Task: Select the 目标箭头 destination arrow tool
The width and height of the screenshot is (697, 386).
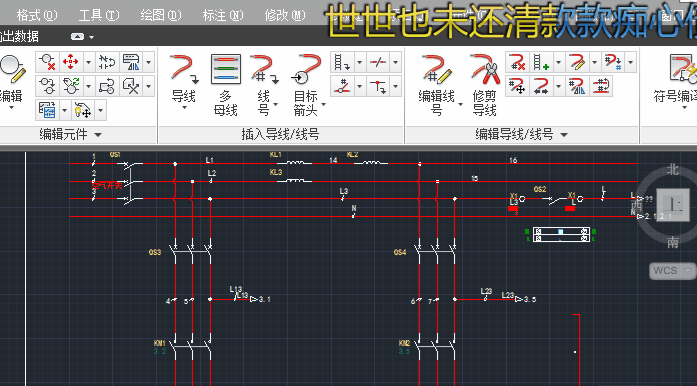Action: pyautogui.click(x=306, y=84)
